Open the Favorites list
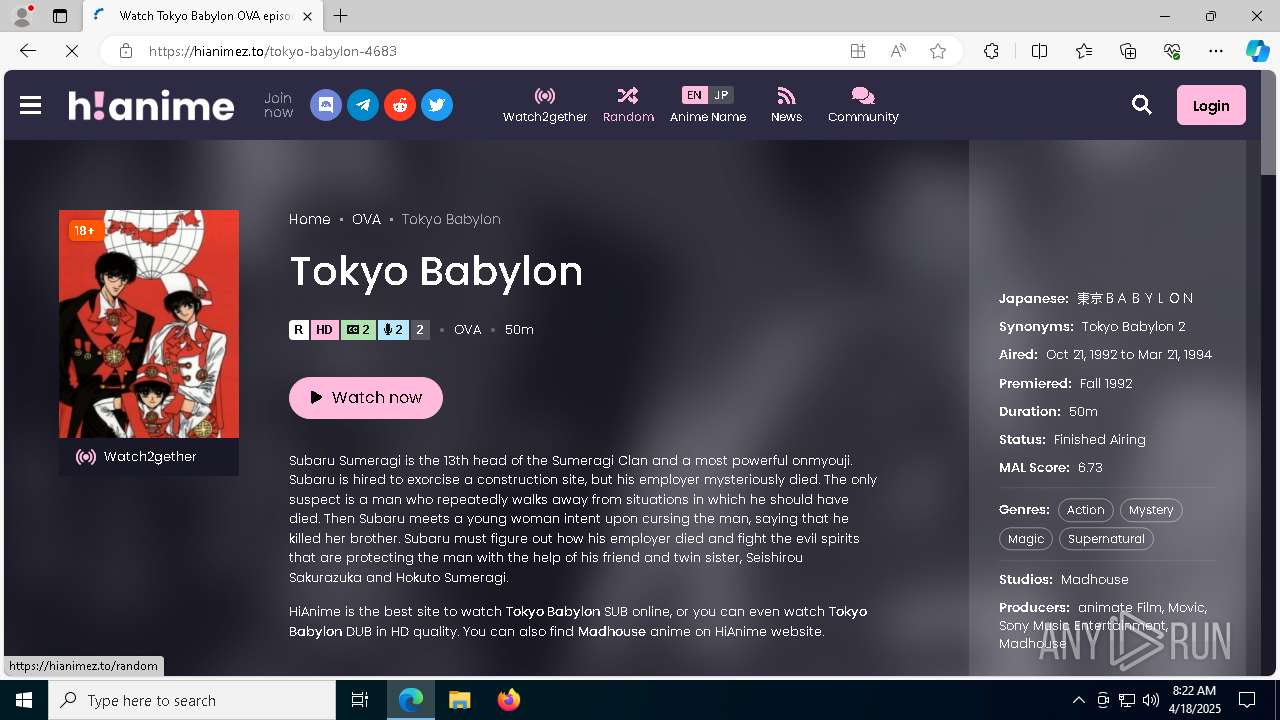The image size is (1280, 720). tap(1084, 51)
